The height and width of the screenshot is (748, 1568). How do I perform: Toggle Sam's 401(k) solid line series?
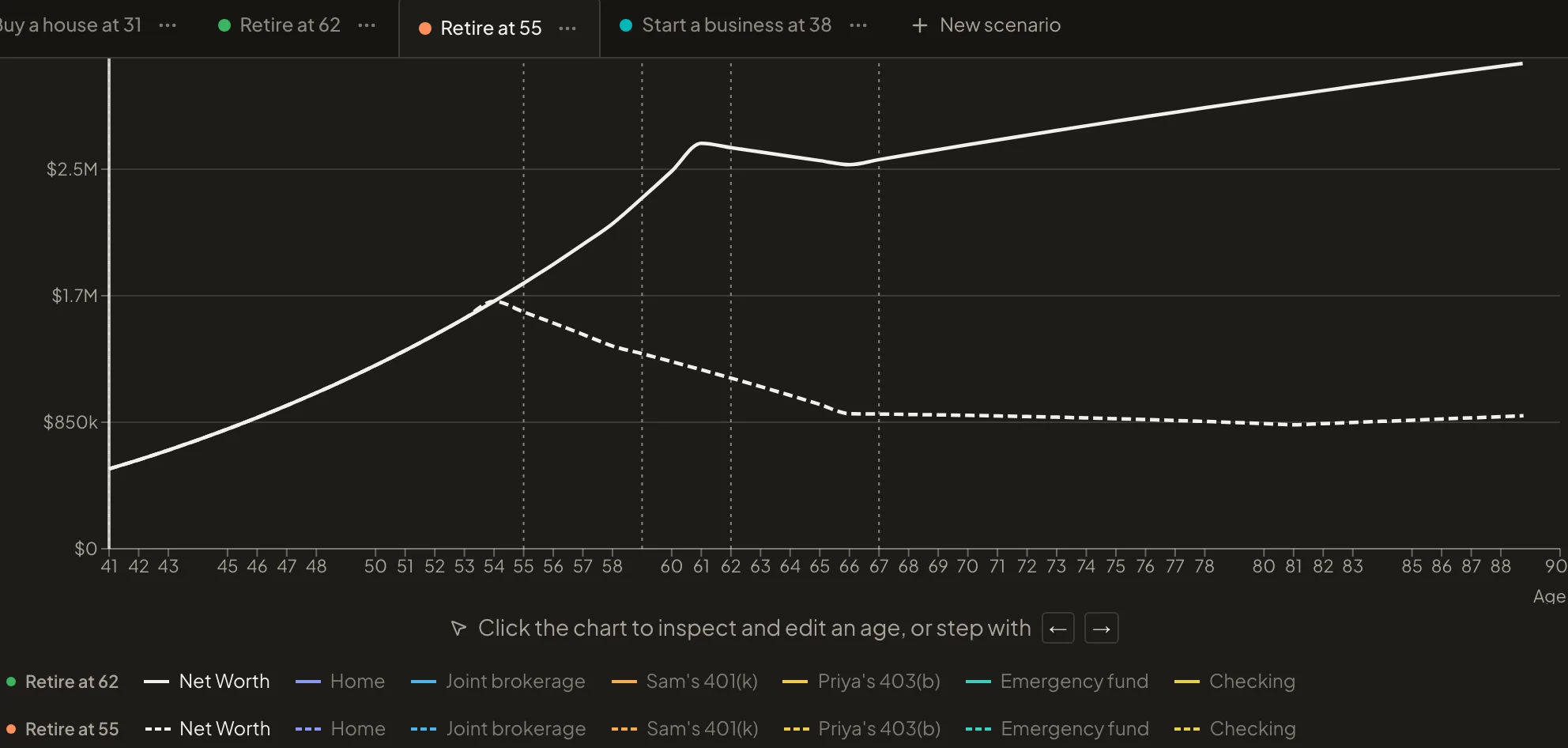684,682
